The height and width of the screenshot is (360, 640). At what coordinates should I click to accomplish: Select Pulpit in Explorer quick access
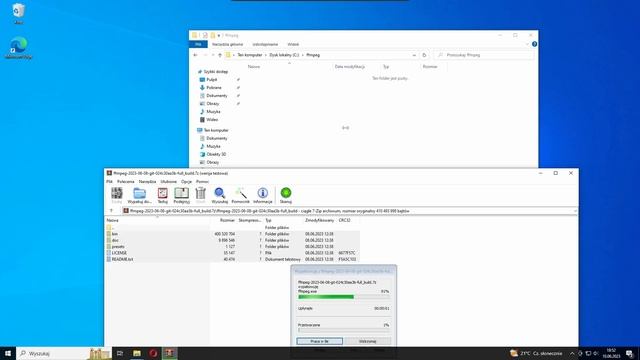tap(212, 80)
